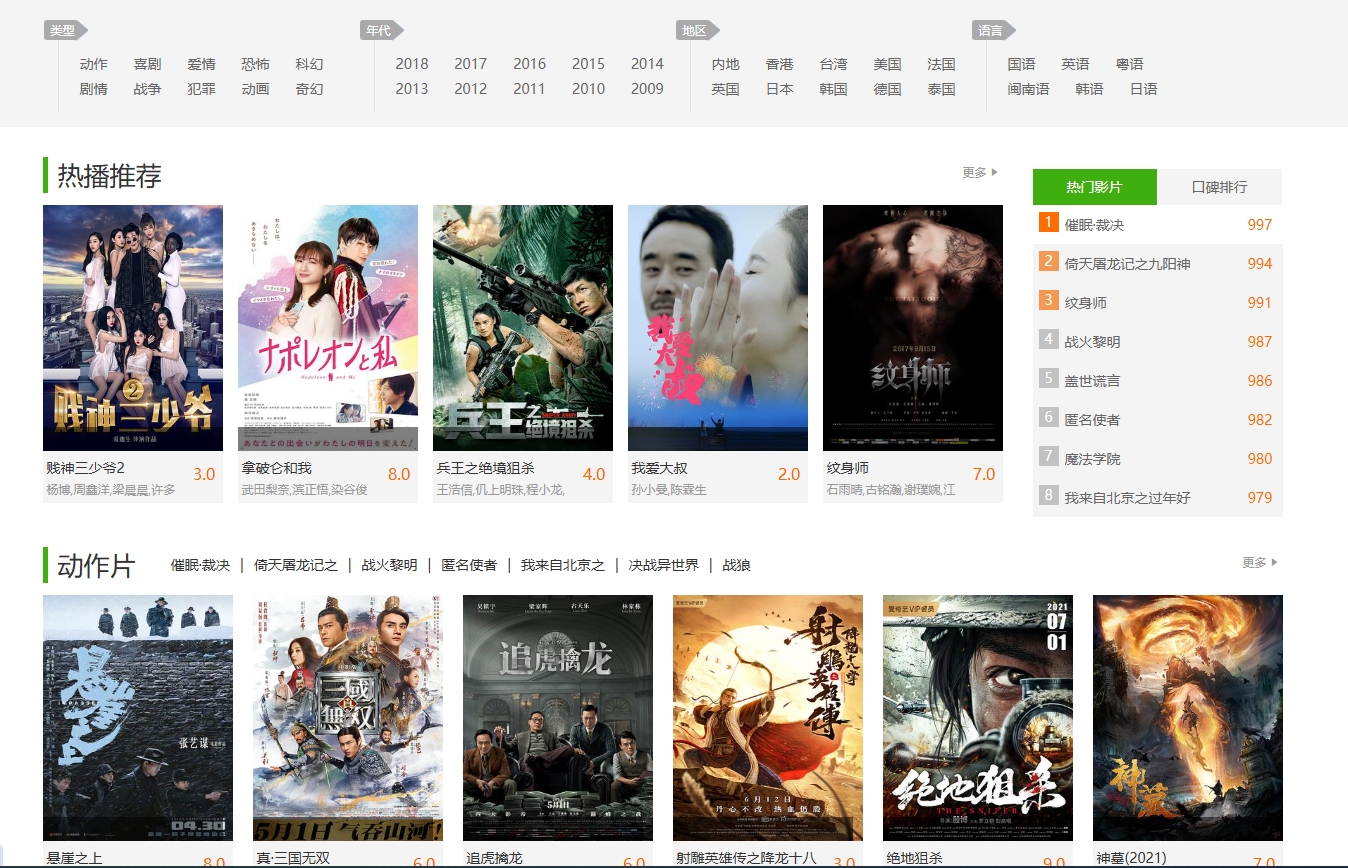Filter by language 闽南语

(1029, 89)
